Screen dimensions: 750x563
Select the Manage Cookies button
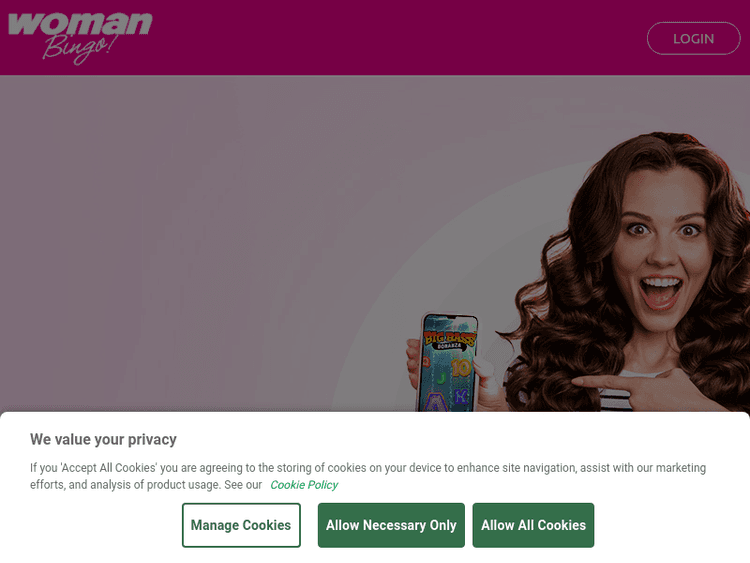pyautogui.click(x=241, y=525)
